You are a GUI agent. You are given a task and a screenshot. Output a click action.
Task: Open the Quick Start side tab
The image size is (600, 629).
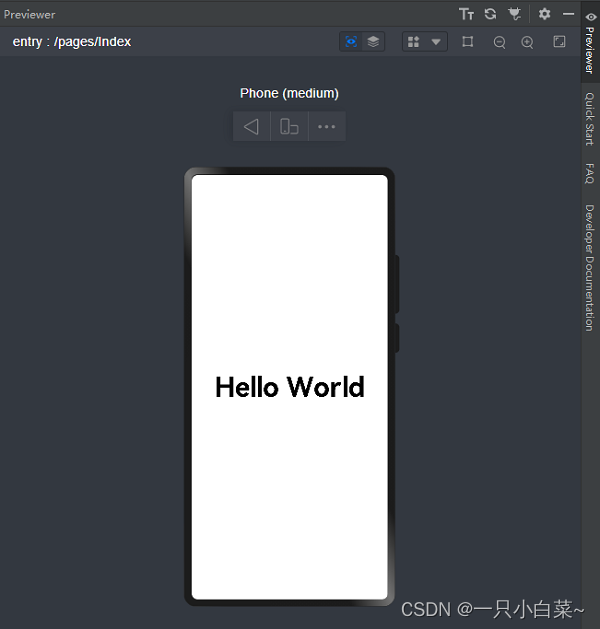click(x=590, y=119)
